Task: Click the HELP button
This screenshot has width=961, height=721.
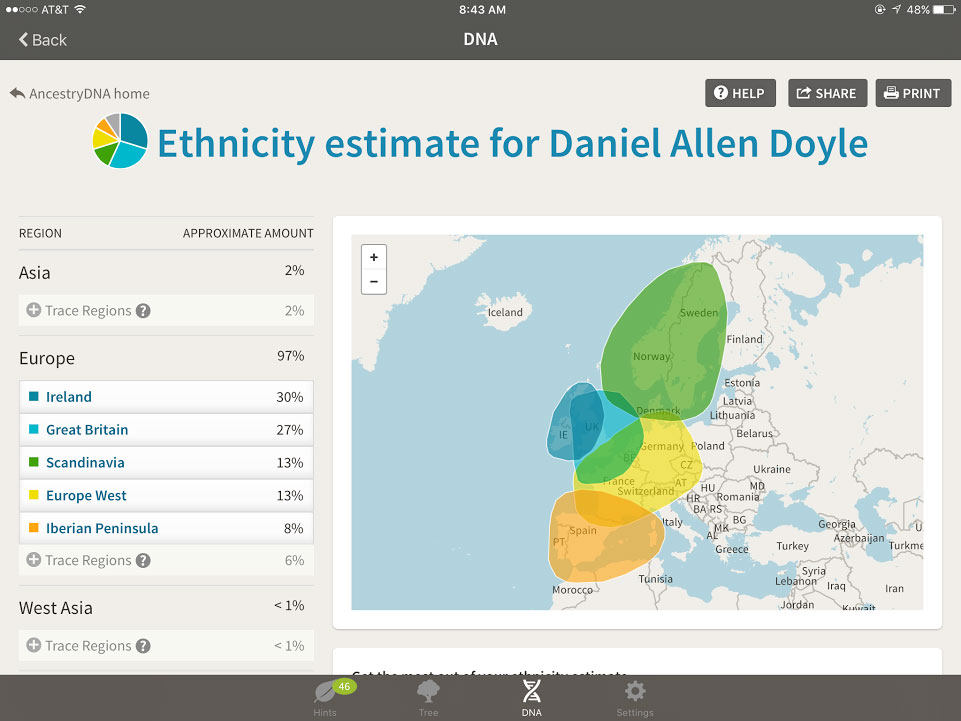Action: pyautogui.click(x=739, y=93)
